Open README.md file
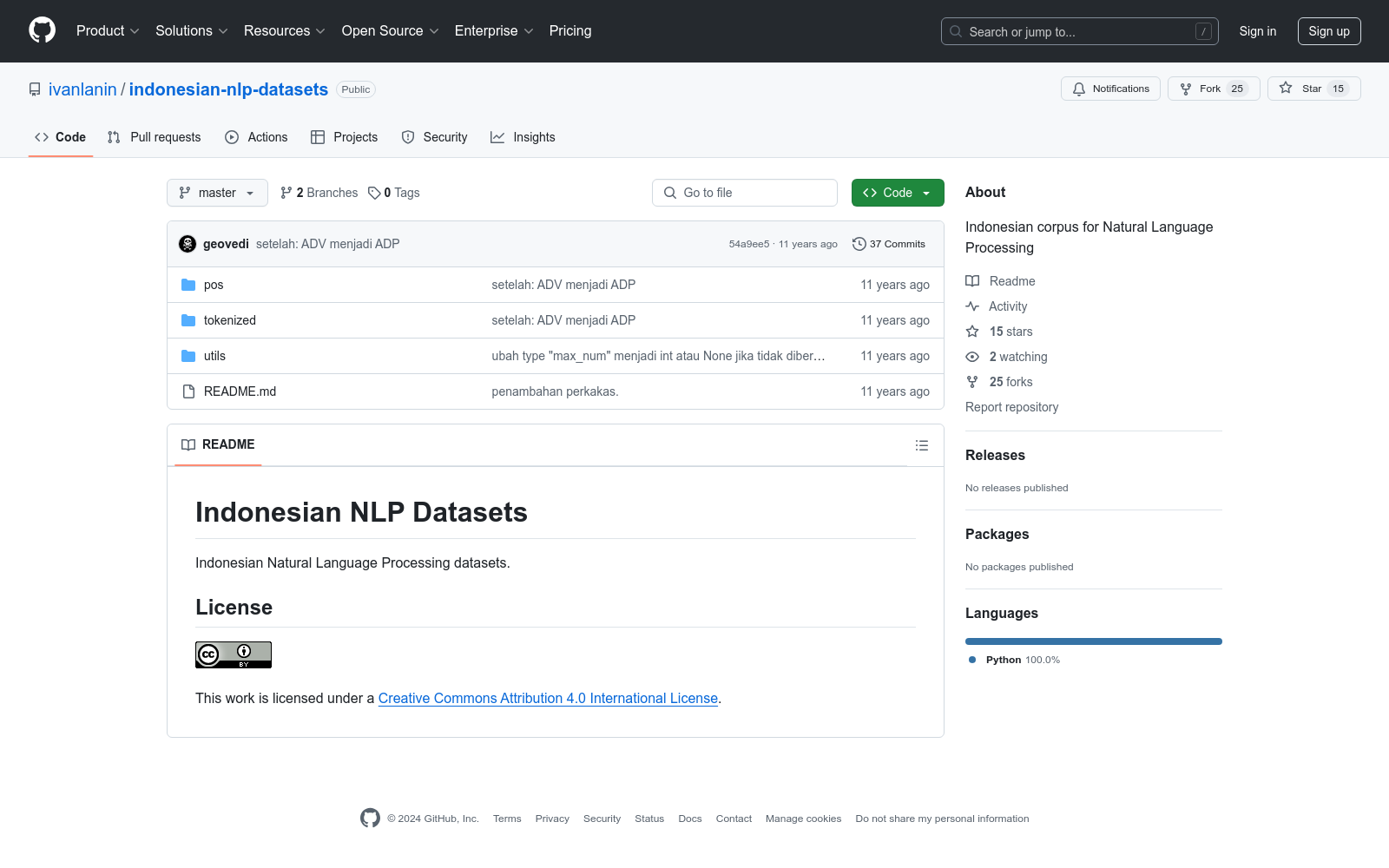Image resolution: width=1389 pixels, height=868 pixels. 240,391
